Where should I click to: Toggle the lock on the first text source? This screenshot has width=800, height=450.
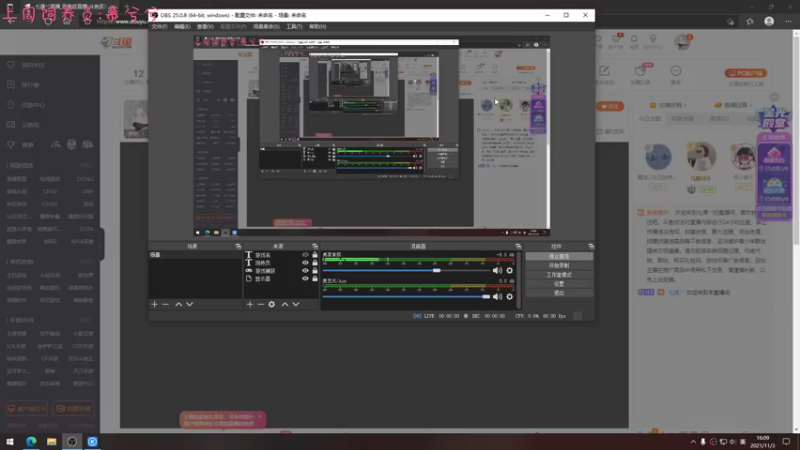pos(315,255)
